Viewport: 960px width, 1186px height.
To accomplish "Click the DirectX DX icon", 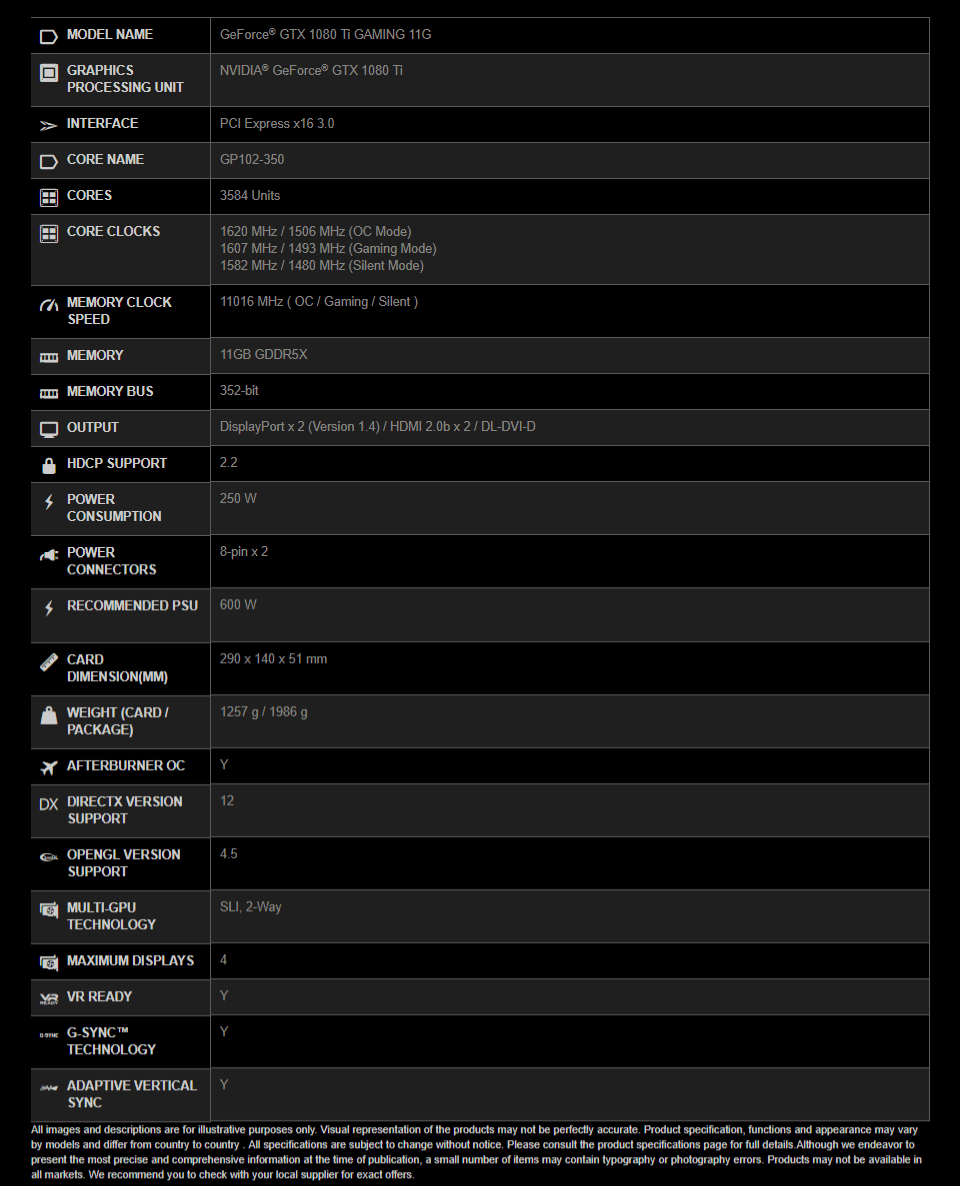I will pos(48,804).
